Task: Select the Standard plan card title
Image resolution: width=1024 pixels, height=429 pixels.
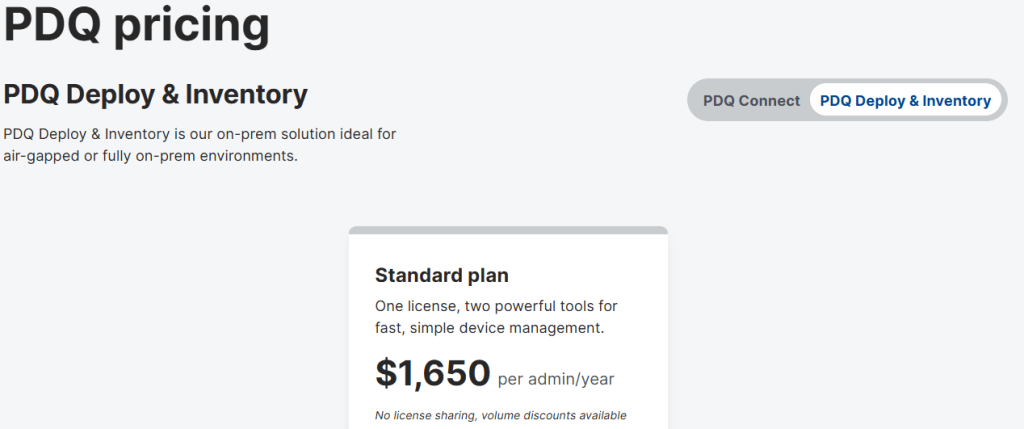Action: [442, 275]
